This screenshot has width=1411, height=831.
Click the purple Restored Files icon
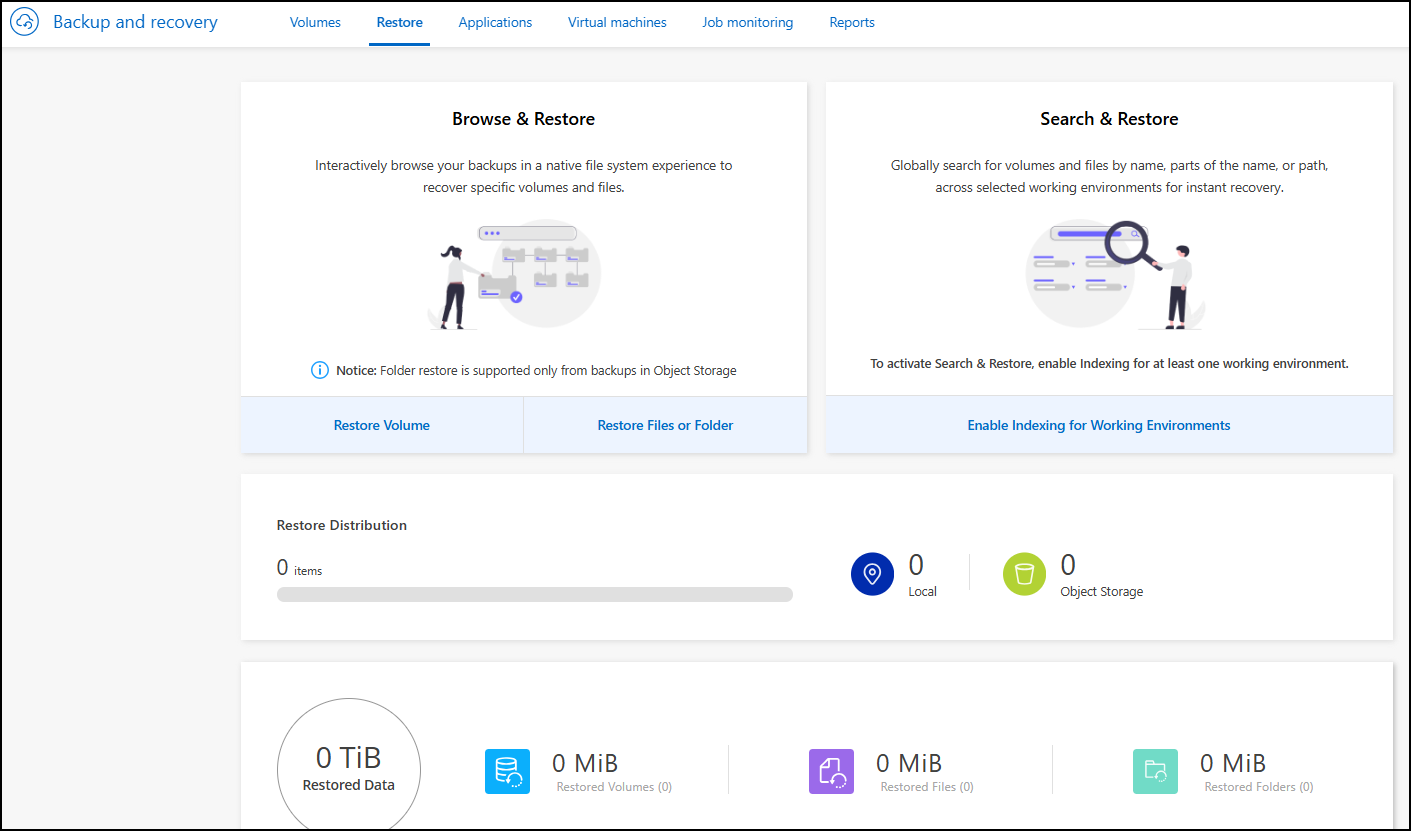click(x=831, y=771)
